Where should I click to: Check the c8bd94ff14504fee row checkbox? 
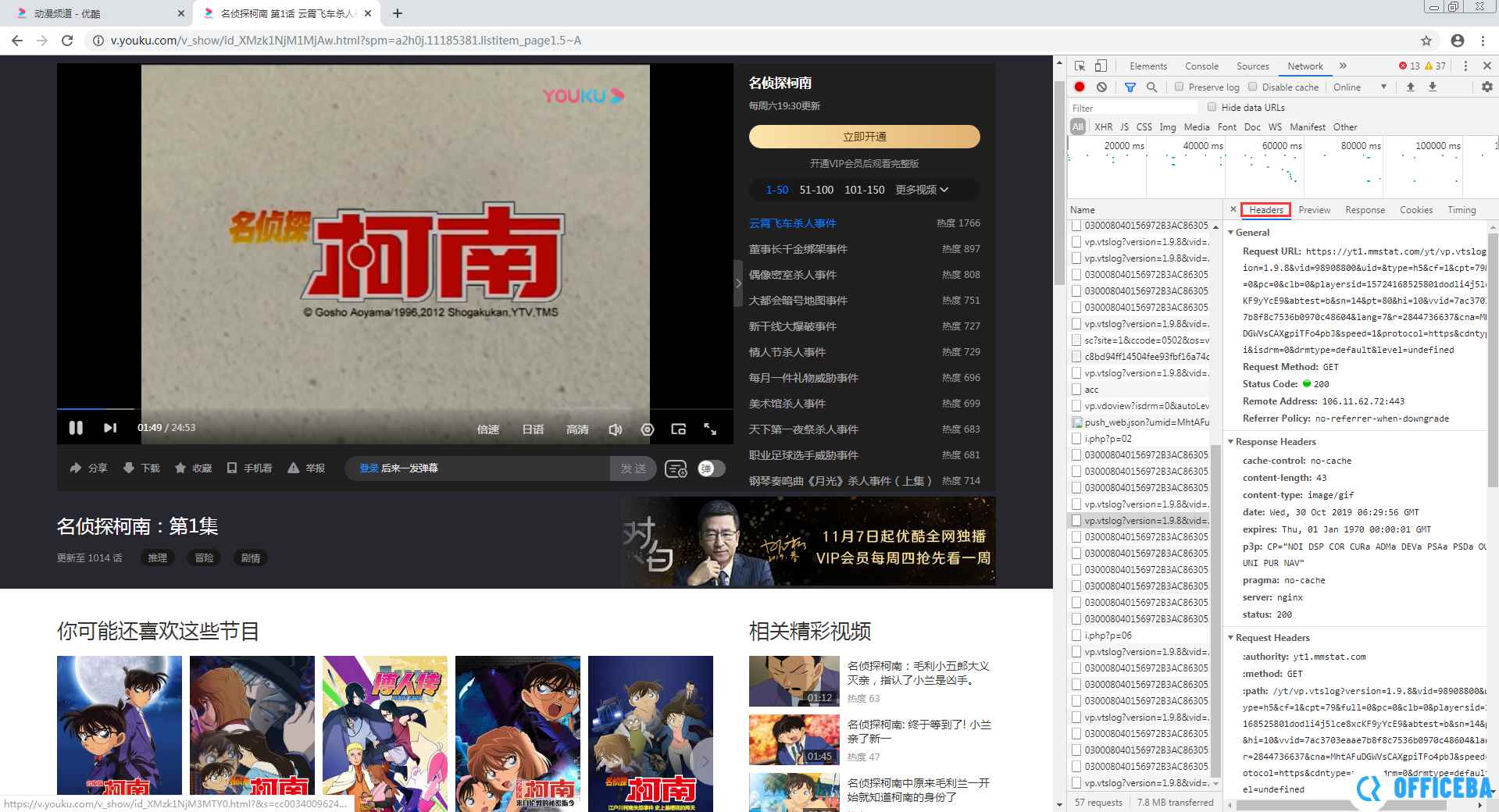click(1076, 356)
